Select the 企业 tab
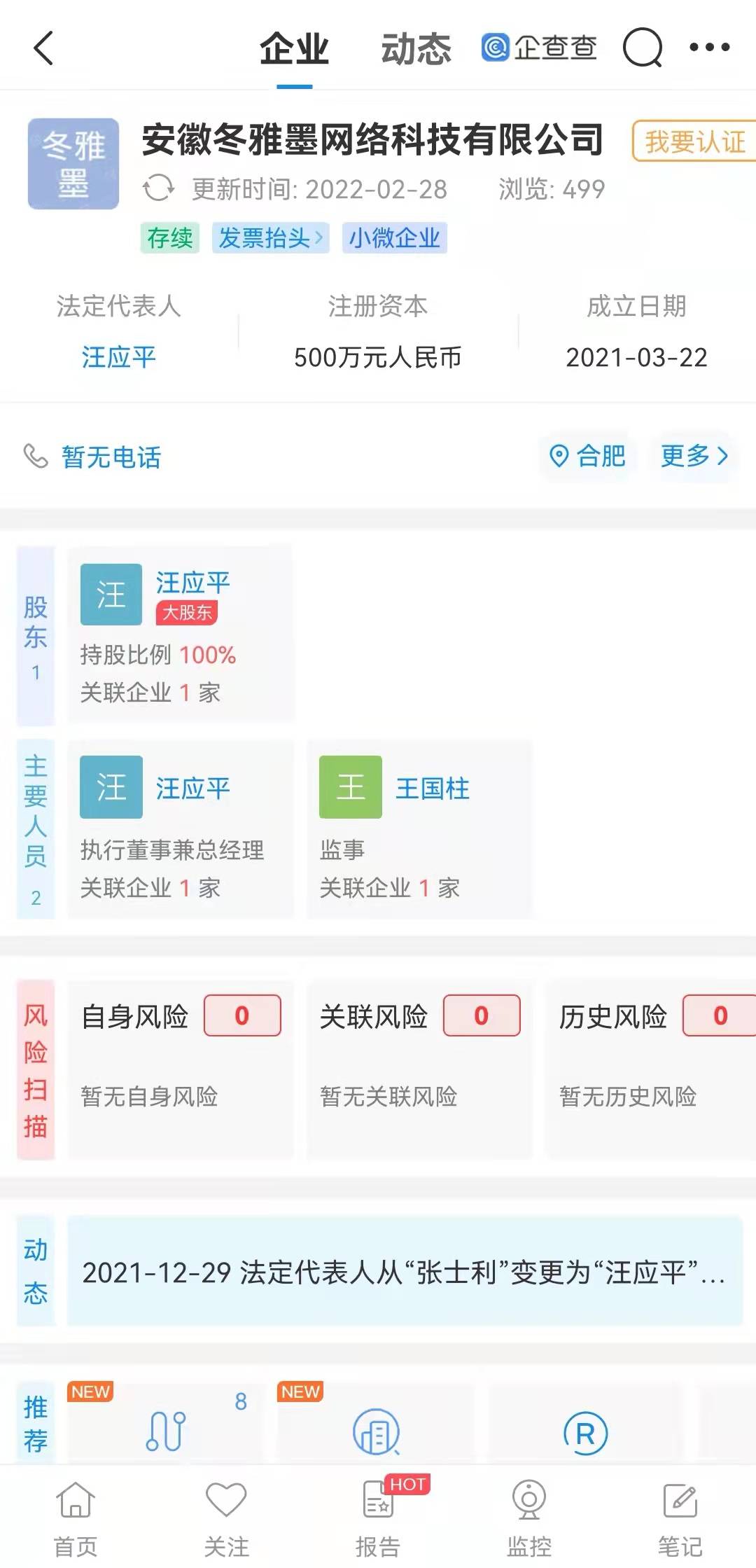The width and height of the screenshot is (756, 1568). 294,50
